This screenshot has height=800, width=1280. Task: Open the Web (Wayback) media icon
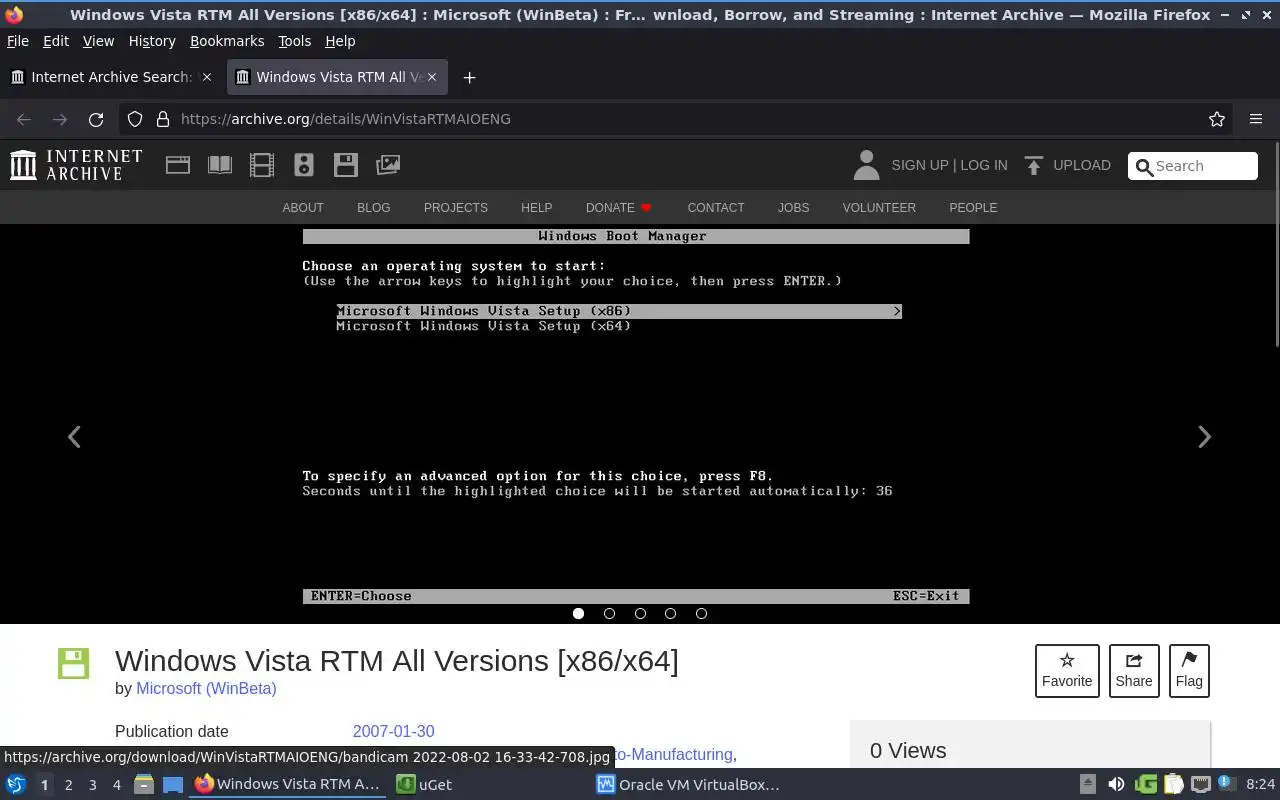click(178, 165)
